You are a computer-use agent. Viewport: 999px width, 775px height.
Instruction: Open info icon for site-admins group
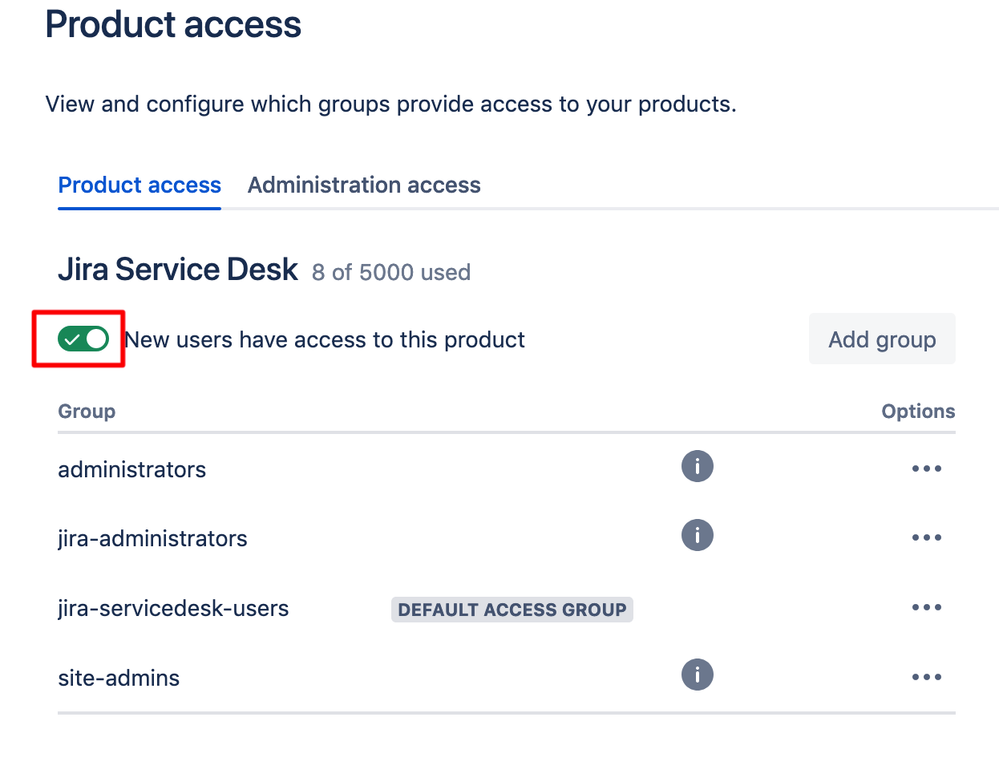697,674
